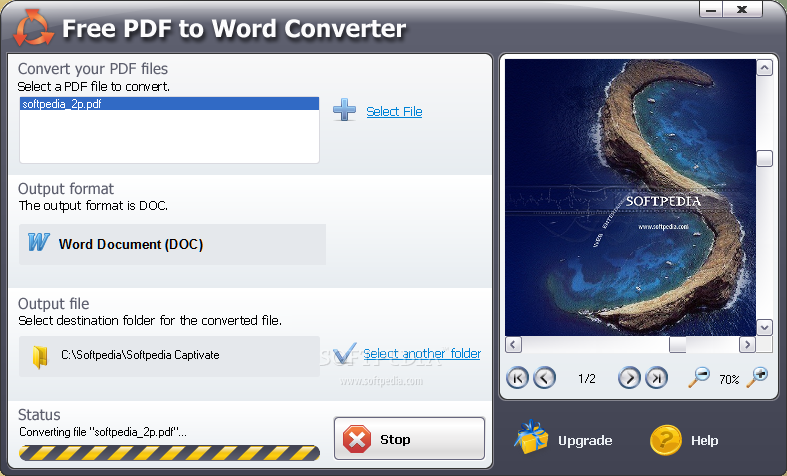Open the Upgrade option
Image resolution: width=787 pixels, height=476 pixels.
tap(585, 440)
